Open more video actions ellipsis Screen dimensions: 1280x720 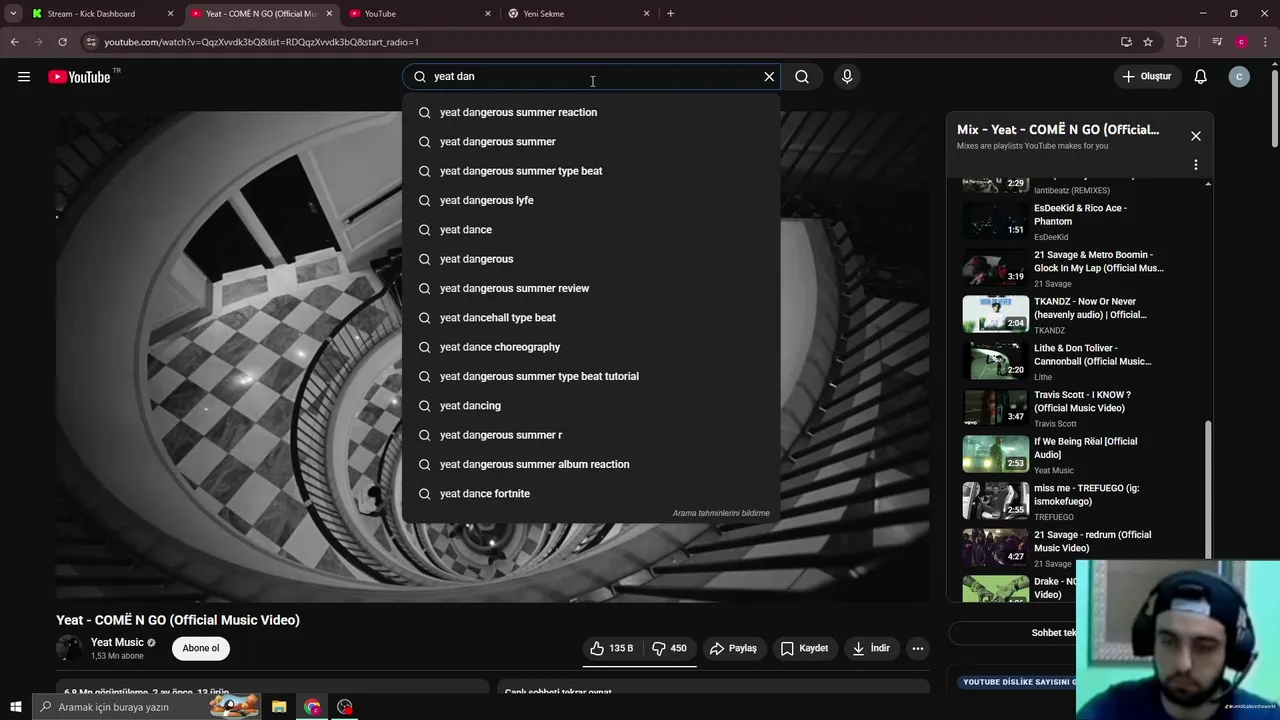(x=917, y=648)
